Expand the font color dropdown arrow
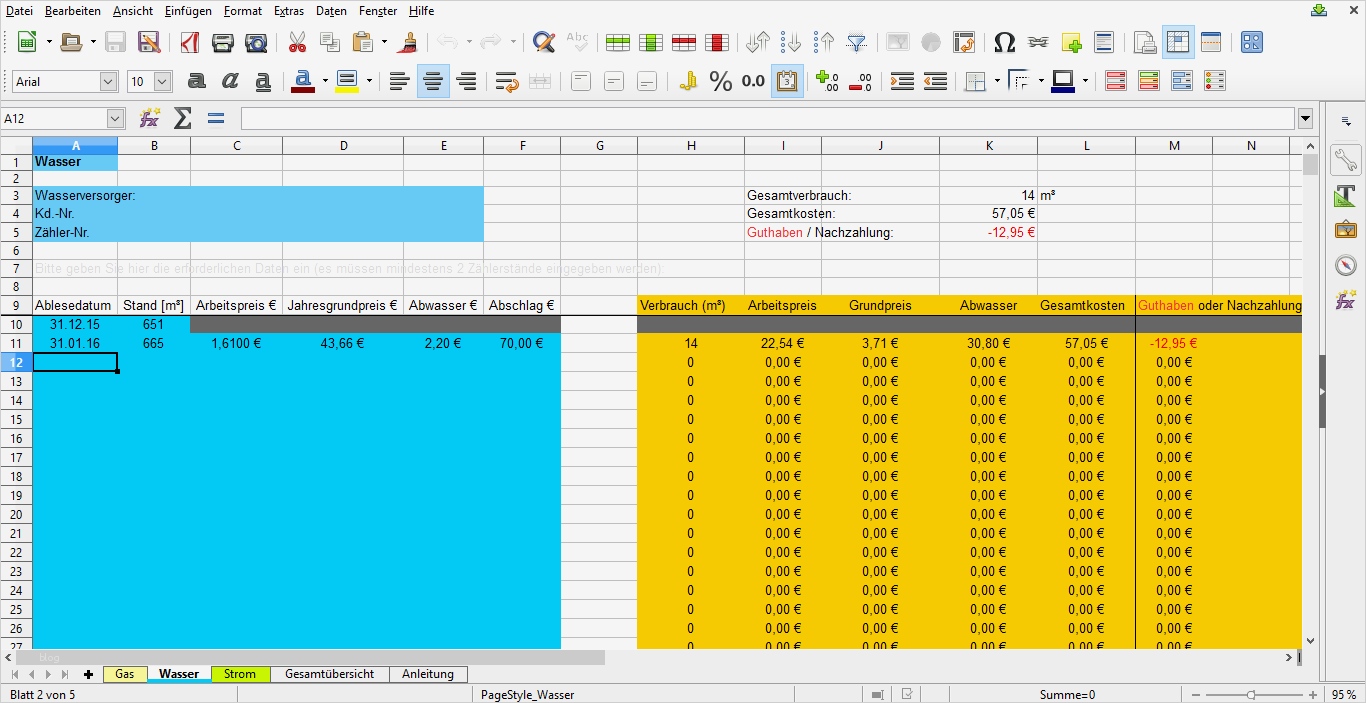The image size is (1366, 703). (x=325, y=81)
